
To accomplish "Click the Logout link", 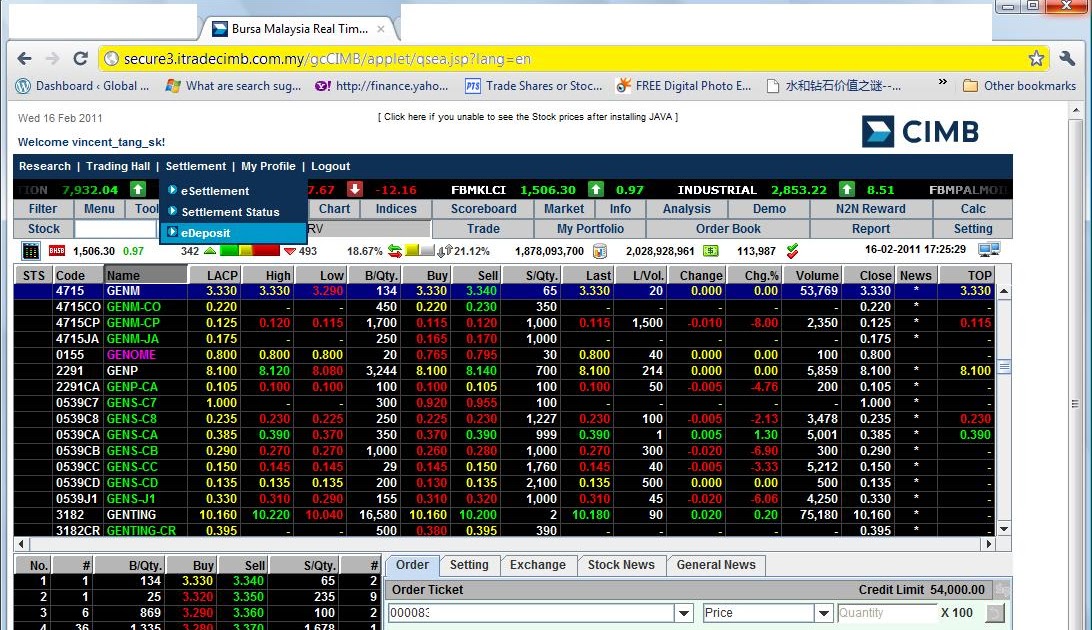I will pos(330,166).
